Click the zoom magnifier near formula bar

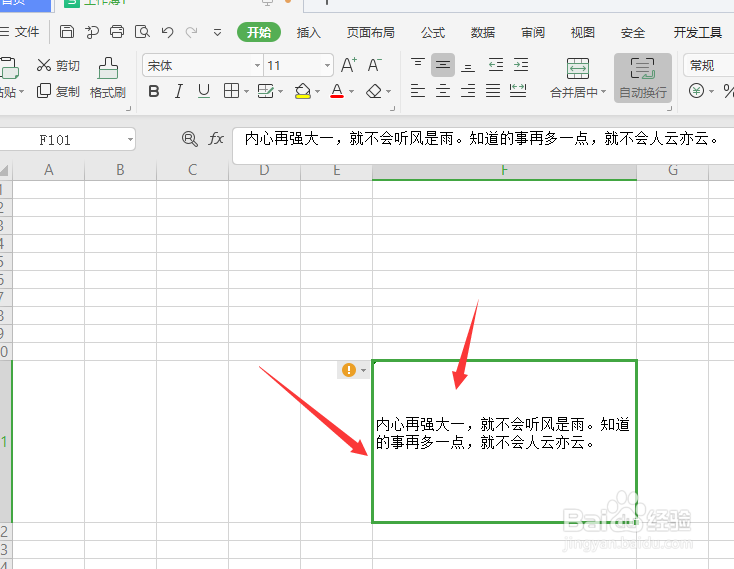point(190,139)
